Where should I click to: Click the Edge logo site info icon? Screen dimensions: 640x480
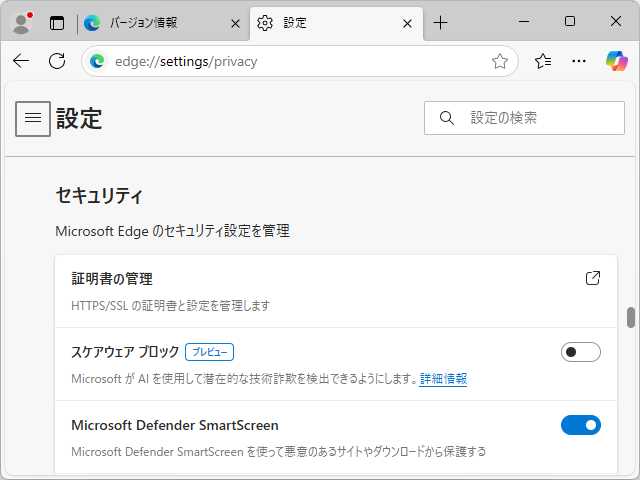pos(97,61)
